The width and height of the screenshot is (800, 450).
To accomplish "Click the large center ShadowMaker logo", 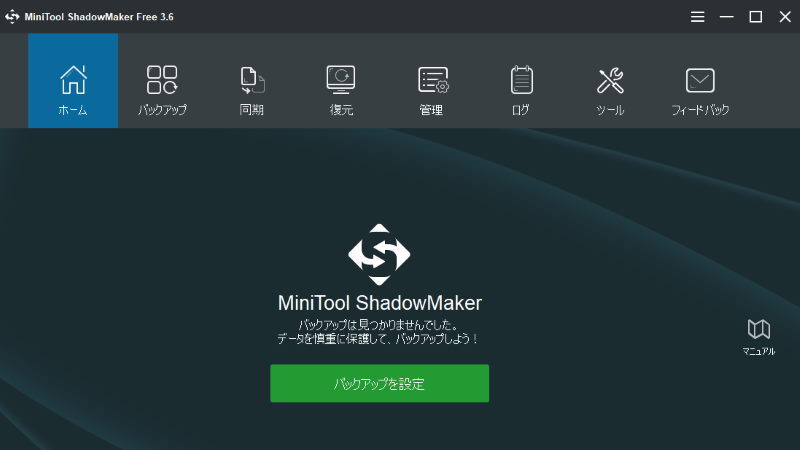I will 379,254.
